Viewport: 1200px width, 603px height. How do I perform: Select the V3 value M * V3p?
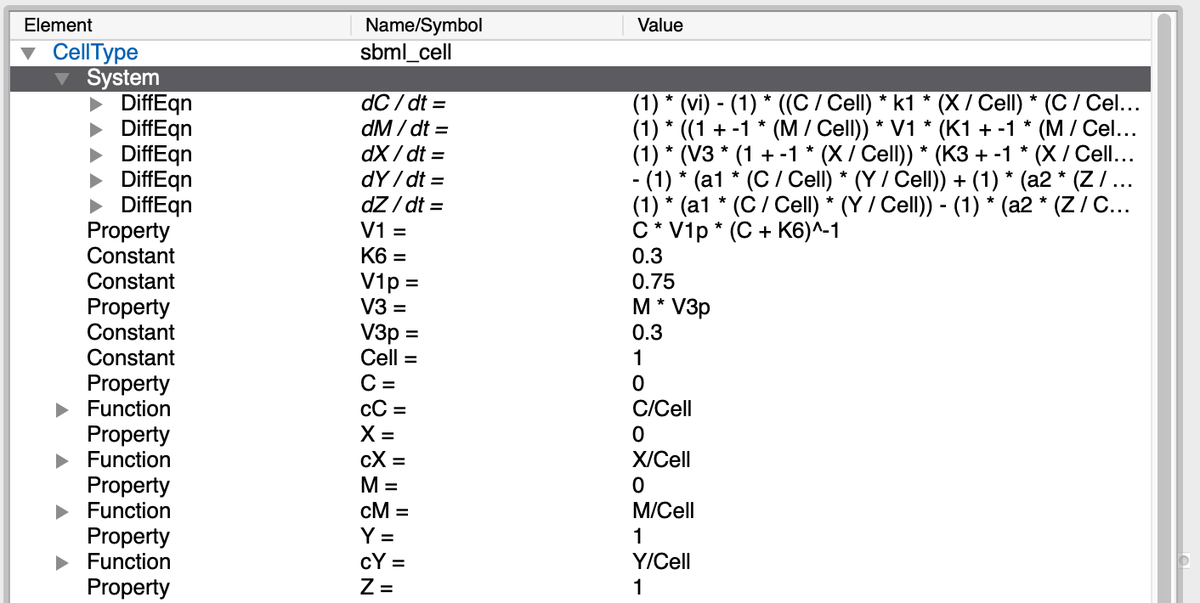(x=672, y=307)
